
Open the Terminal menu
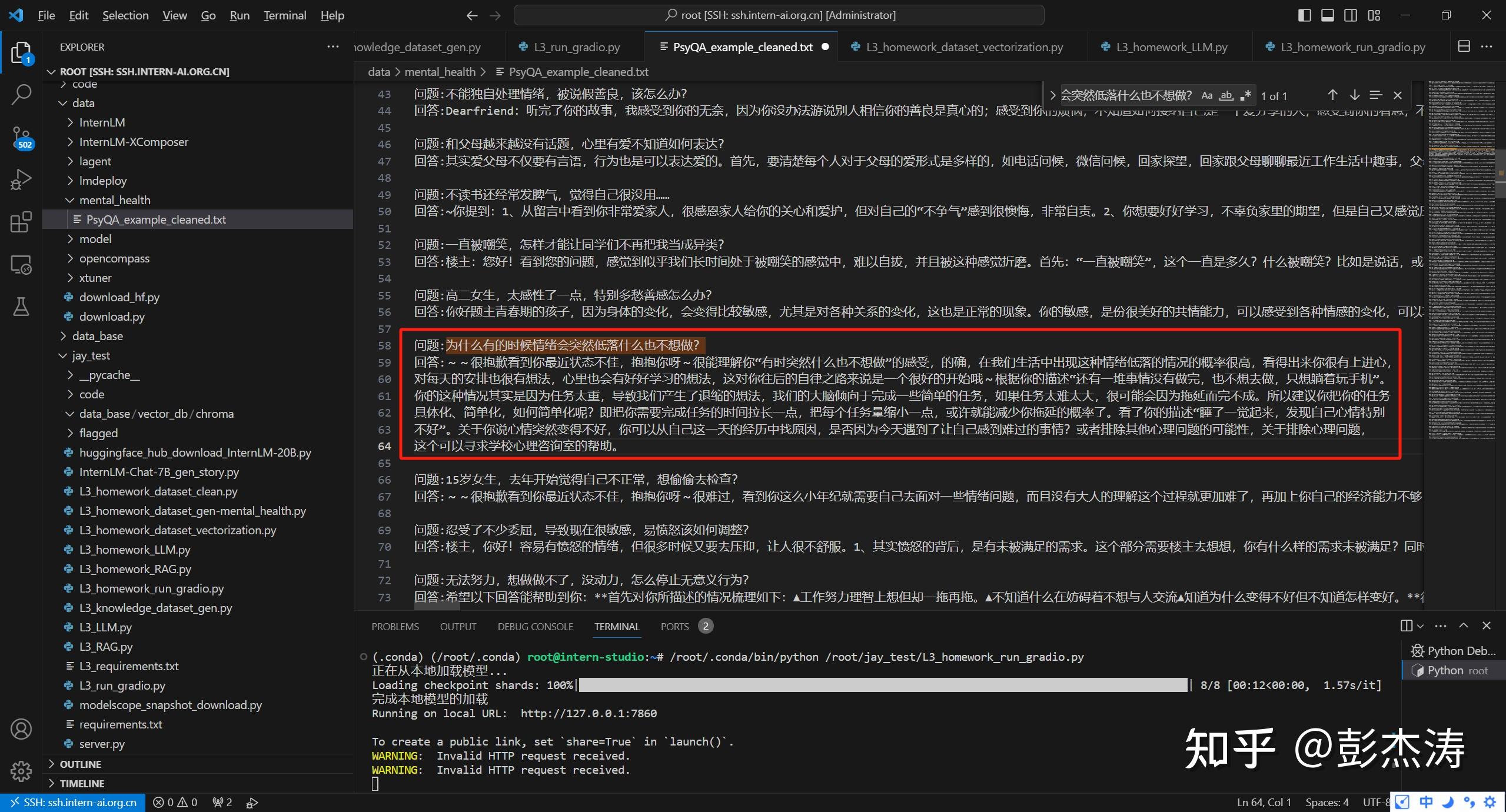click(x=285, y=15)
